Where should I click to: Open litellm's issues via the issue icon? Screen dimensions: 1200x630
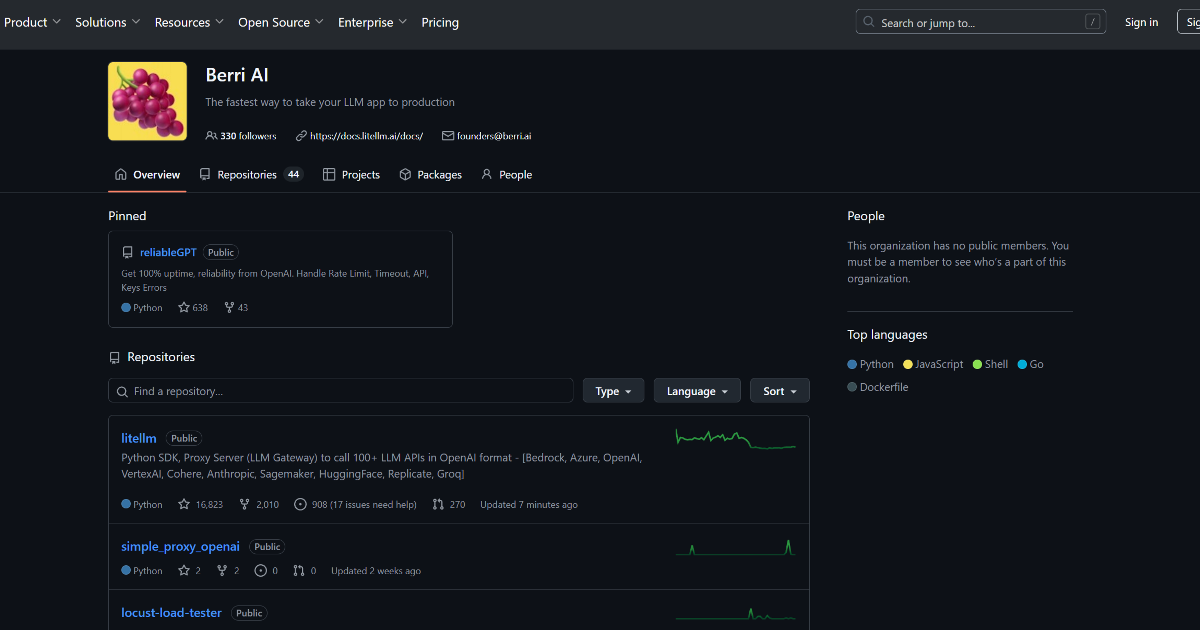pos(300,504)
